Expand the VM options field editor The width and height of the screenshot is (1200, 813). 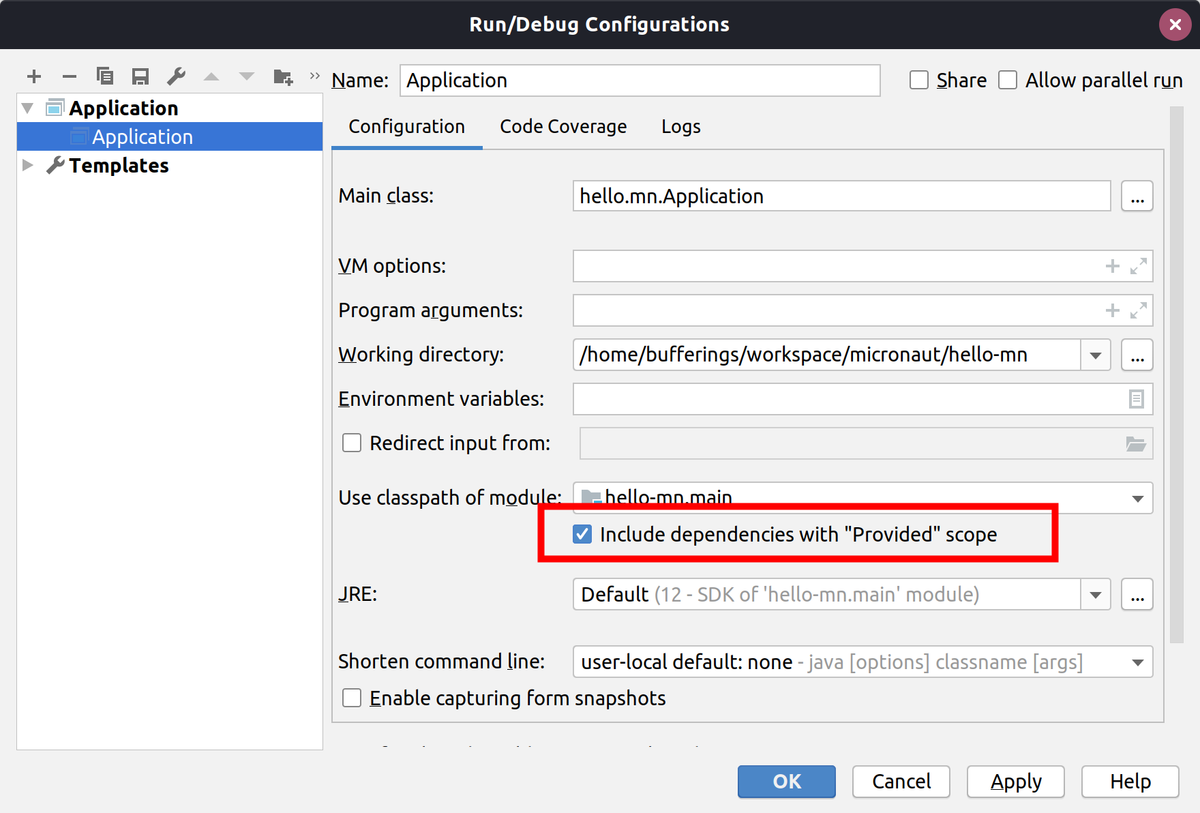[1138, 266]
